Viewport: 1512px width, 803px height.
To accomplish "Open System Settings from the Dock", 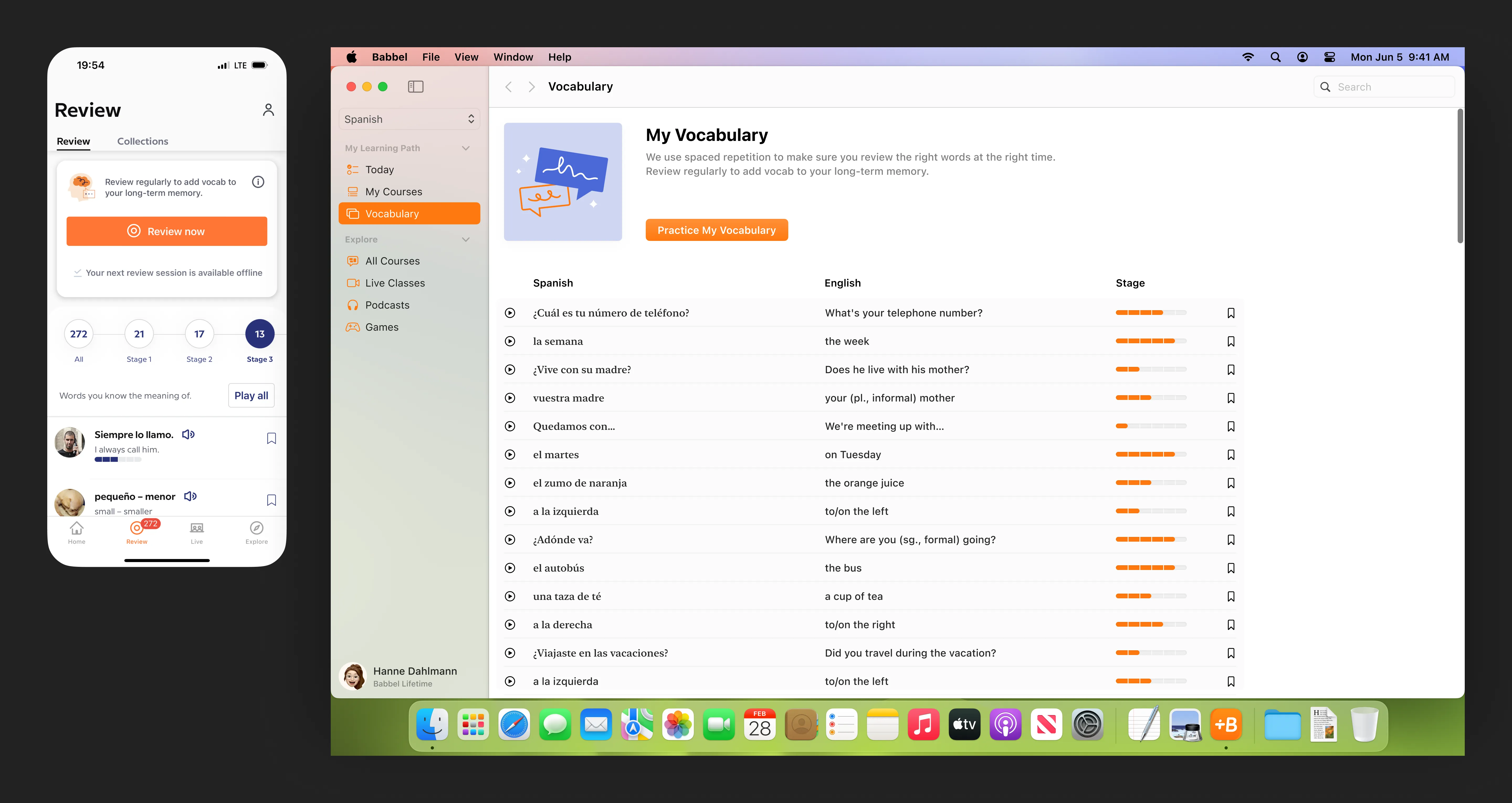I will [1087, 724].
